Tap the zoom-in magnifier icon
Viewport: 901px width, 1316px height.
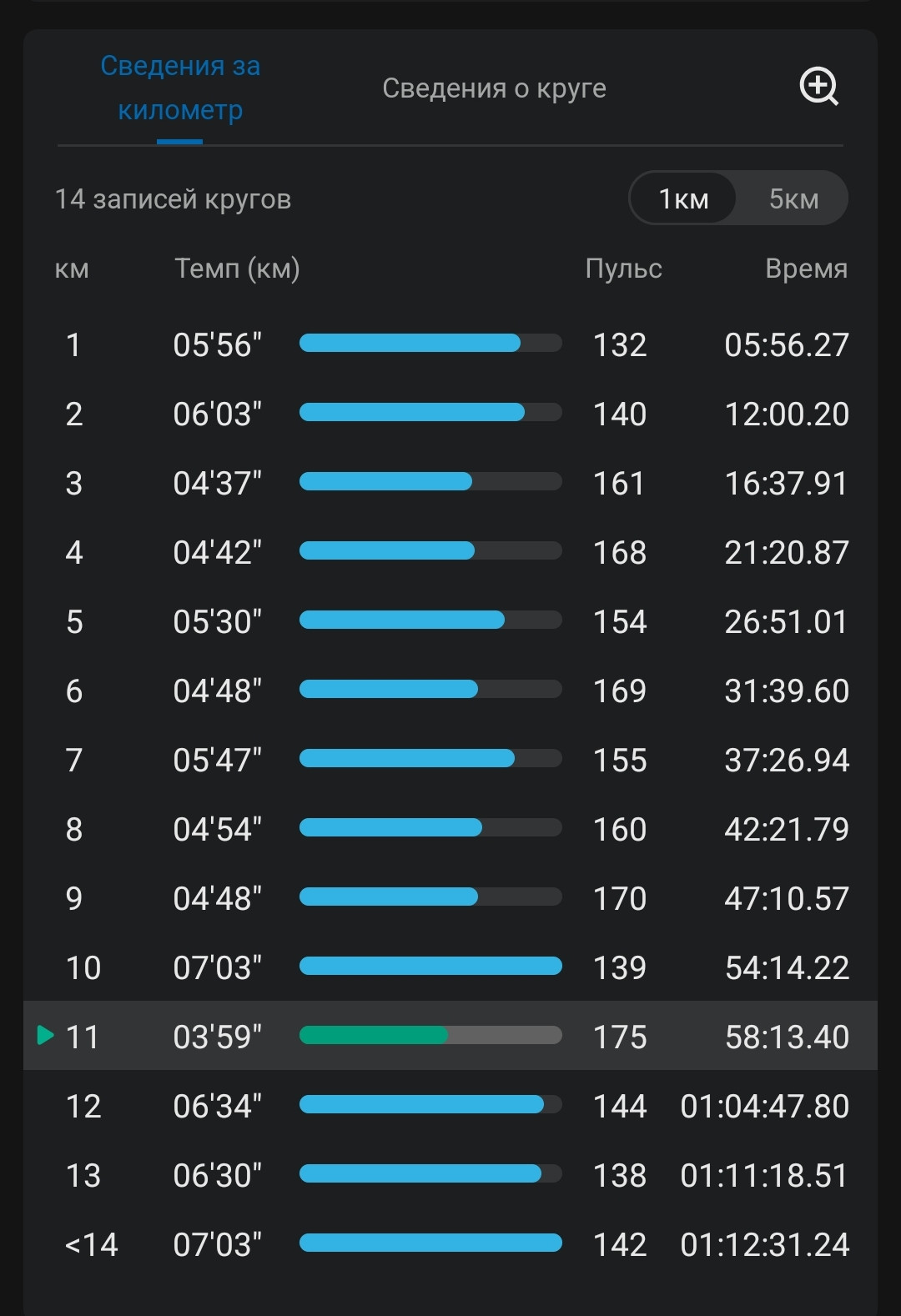(x=819, y=86)
